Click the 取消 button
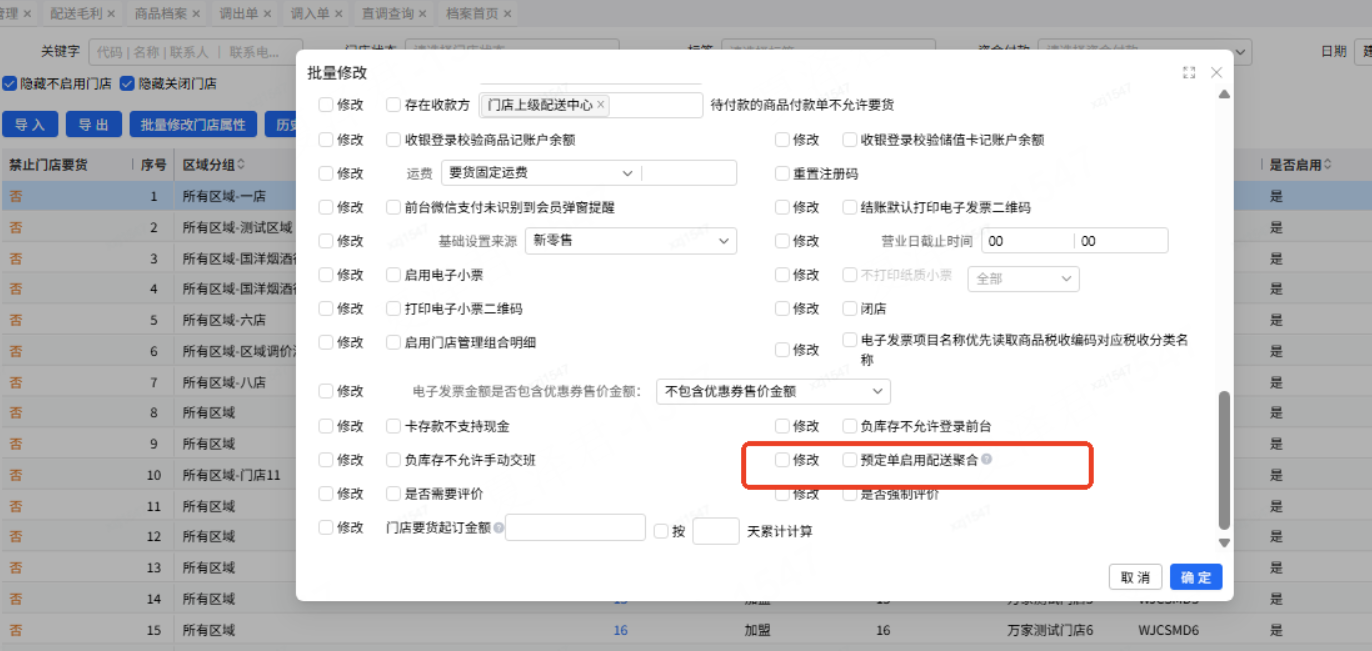 pos(1135,577)
